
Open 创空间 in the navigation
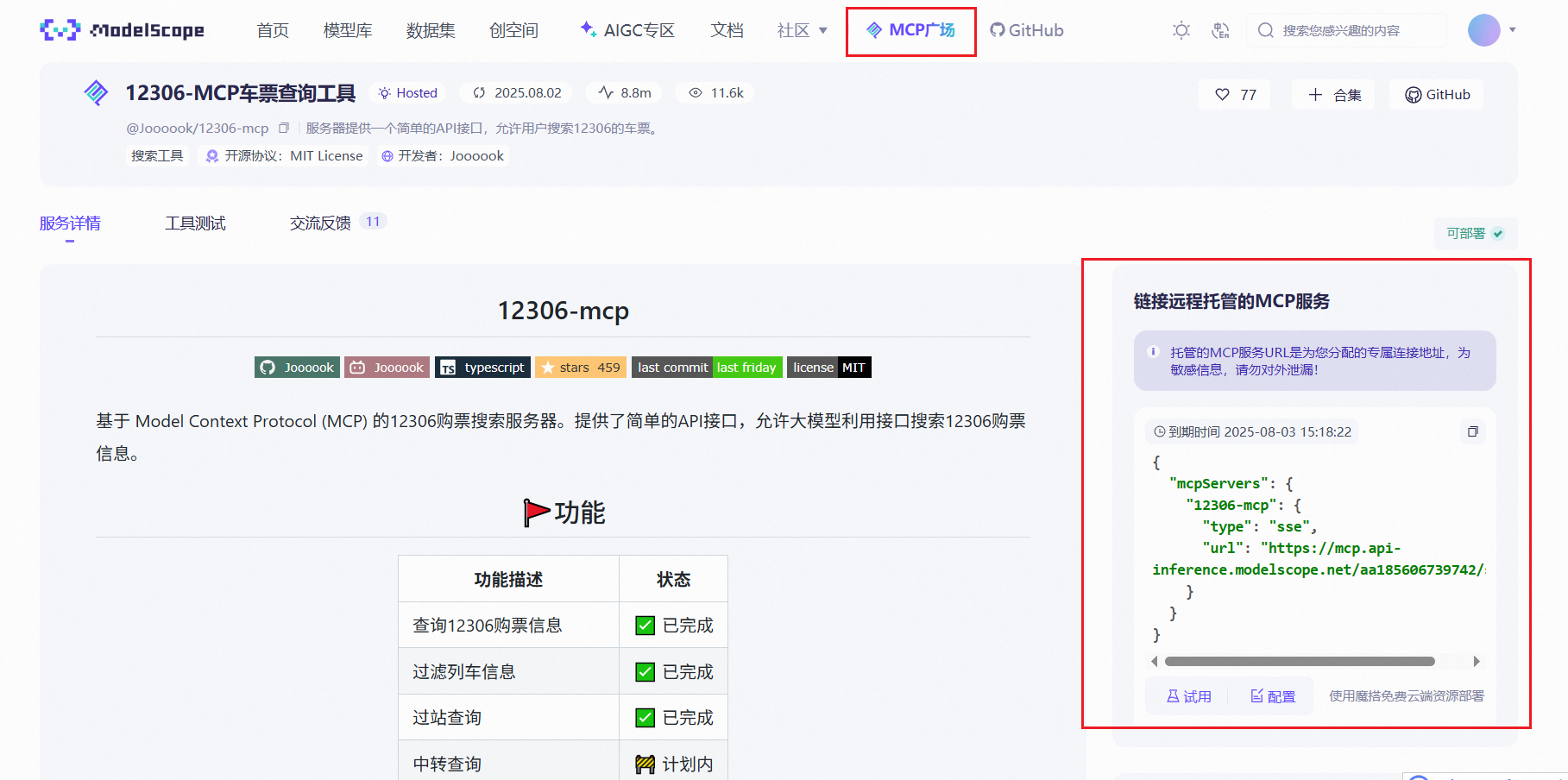[x=513, y=30]
